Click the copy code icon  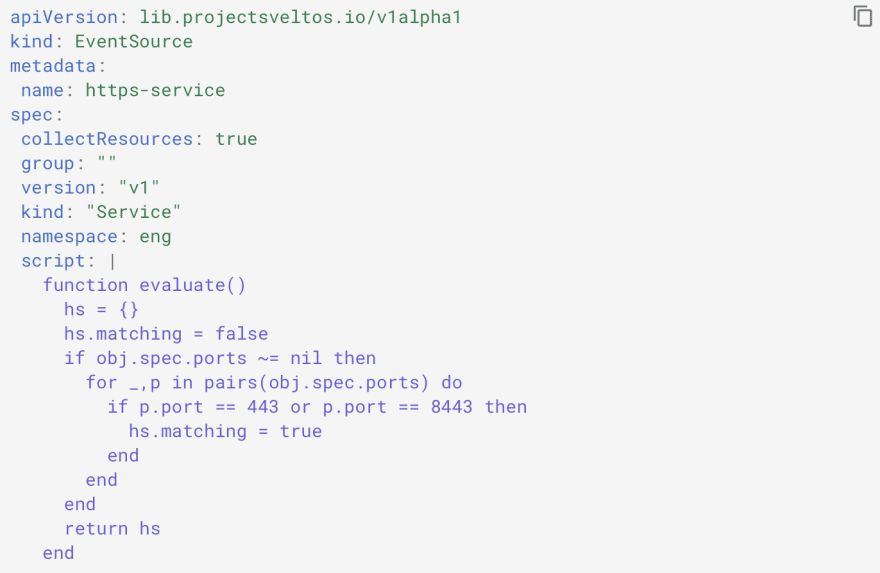coord(862,16)
